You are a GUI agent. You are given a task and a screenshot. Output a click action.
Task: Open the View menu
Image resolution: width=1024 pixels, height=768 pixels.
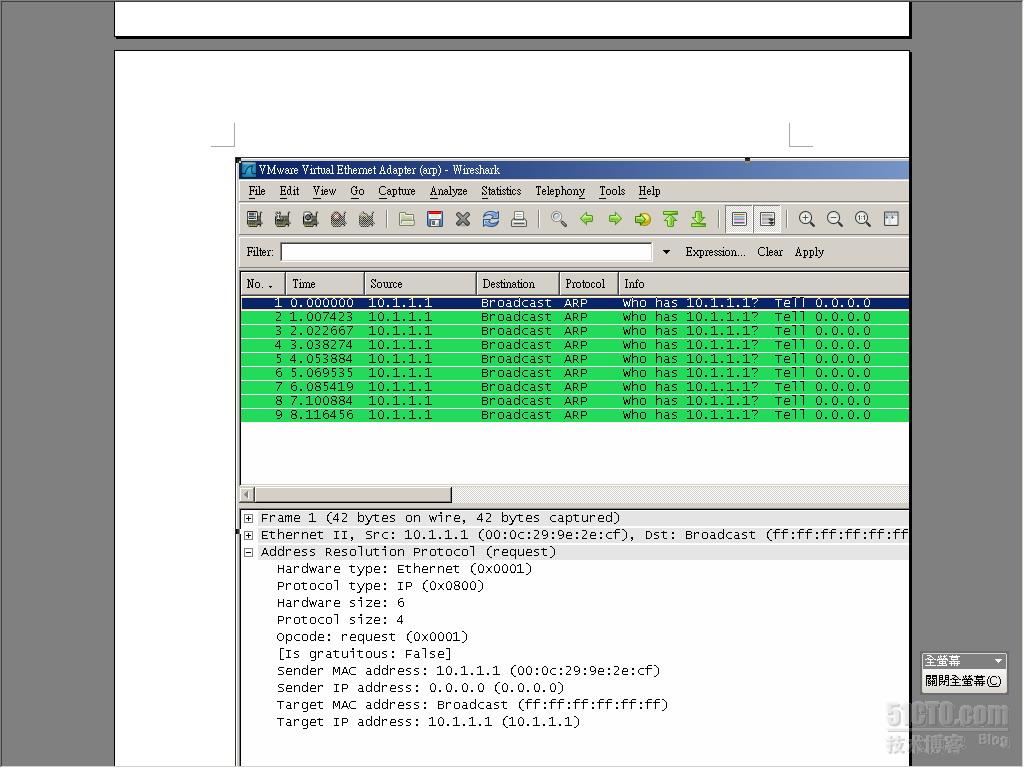[x=324, y=191]
